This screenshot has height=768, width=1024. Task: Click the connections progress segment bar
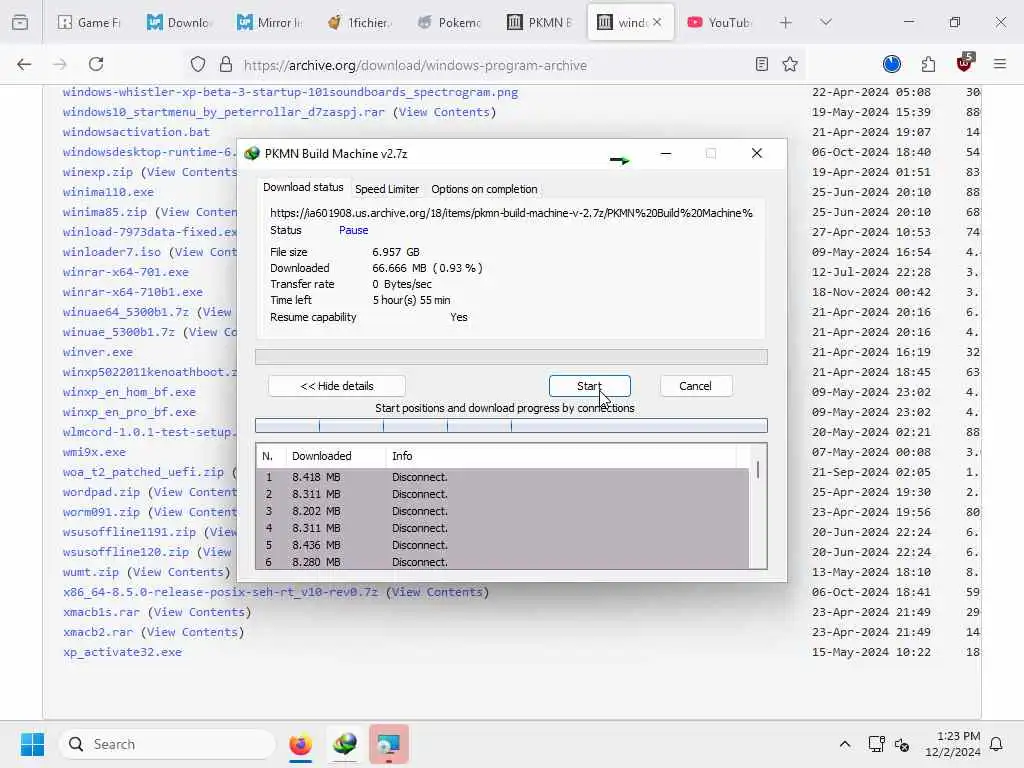[511, 426]
